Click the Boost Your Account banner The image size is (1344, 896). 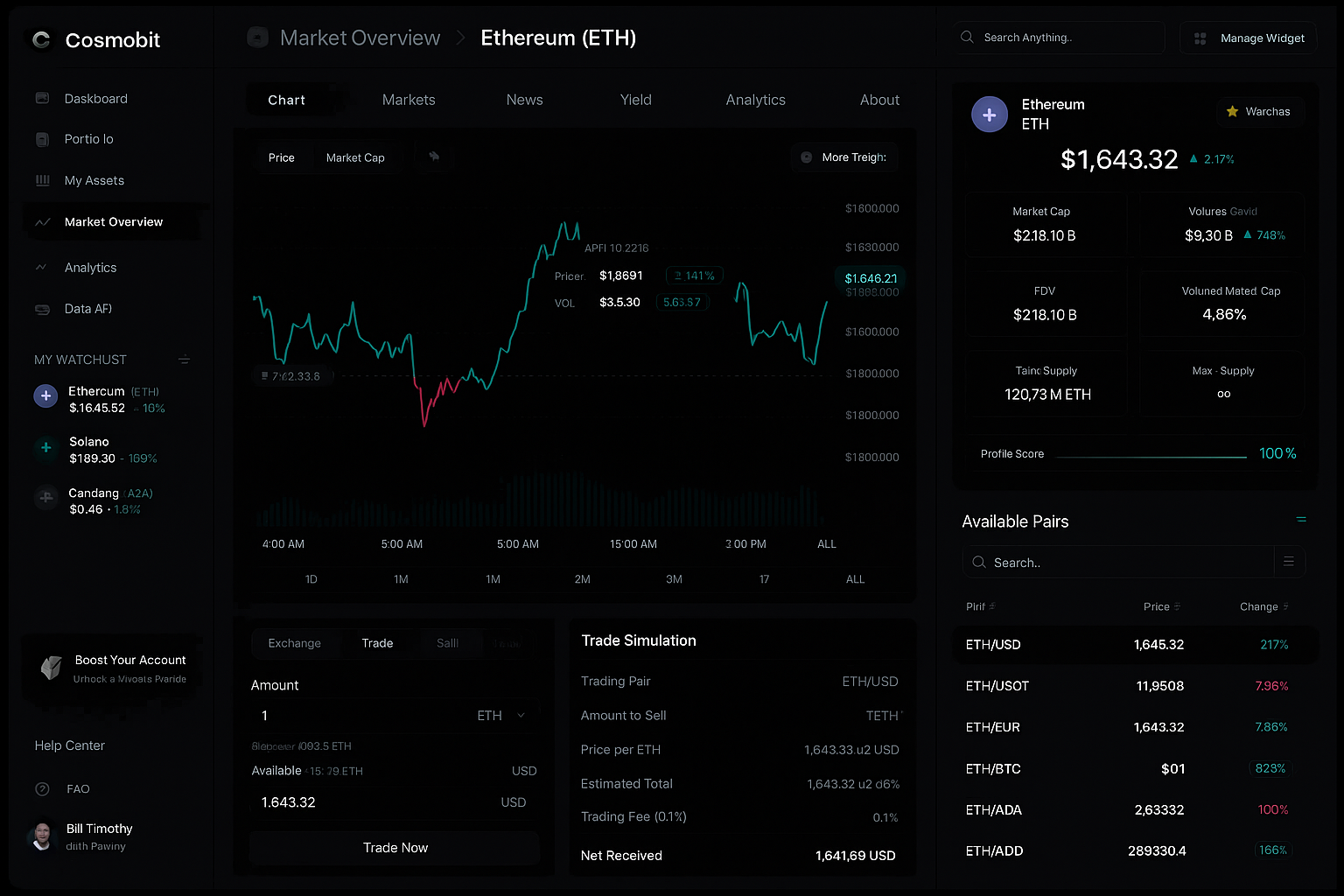point(113,668)
